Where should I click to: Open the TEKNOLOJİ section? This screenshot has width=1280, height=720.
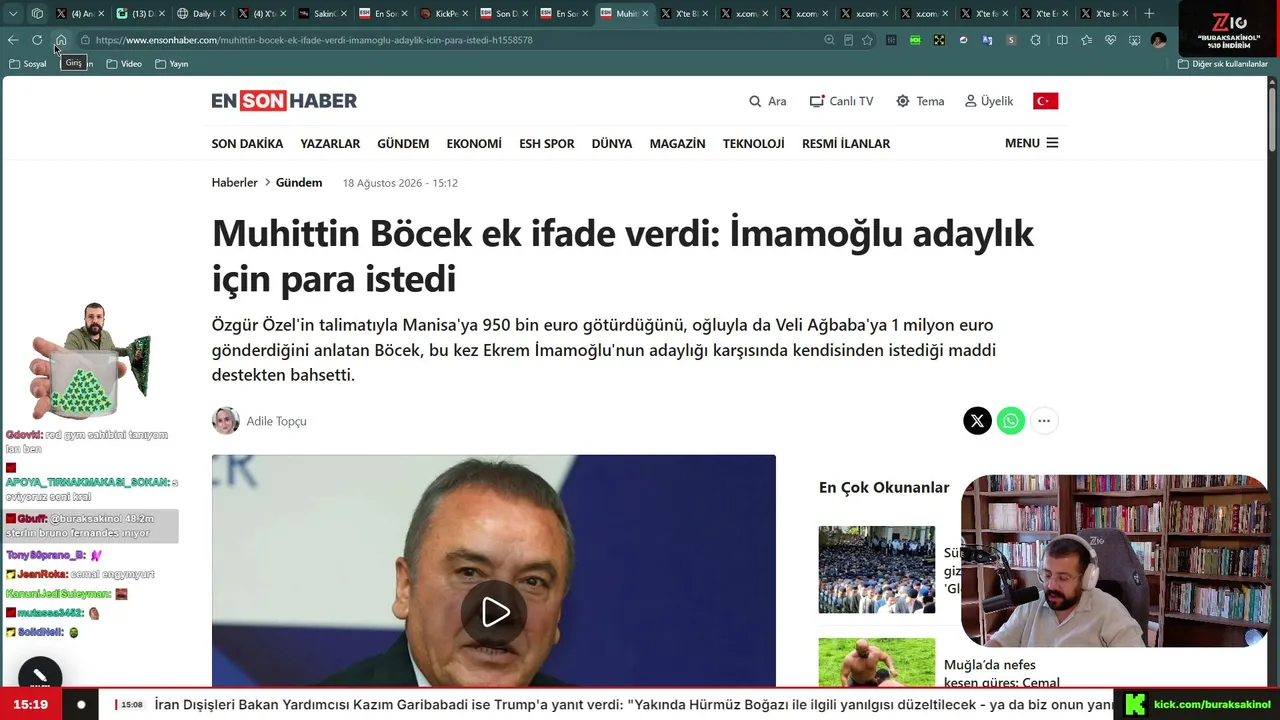754,144
